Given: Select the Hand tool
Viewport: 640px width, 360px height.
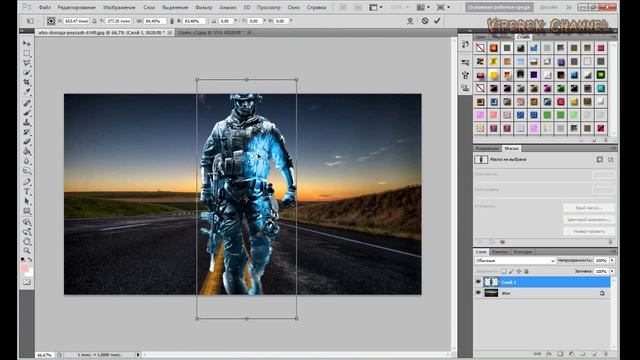Looking at the screenshot, I should click(27, 241).
